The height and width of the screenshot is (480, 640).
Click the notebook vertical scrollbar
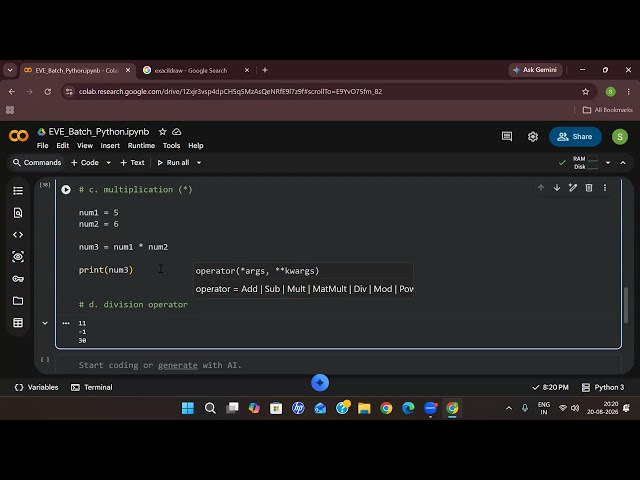tap(626, 305)
